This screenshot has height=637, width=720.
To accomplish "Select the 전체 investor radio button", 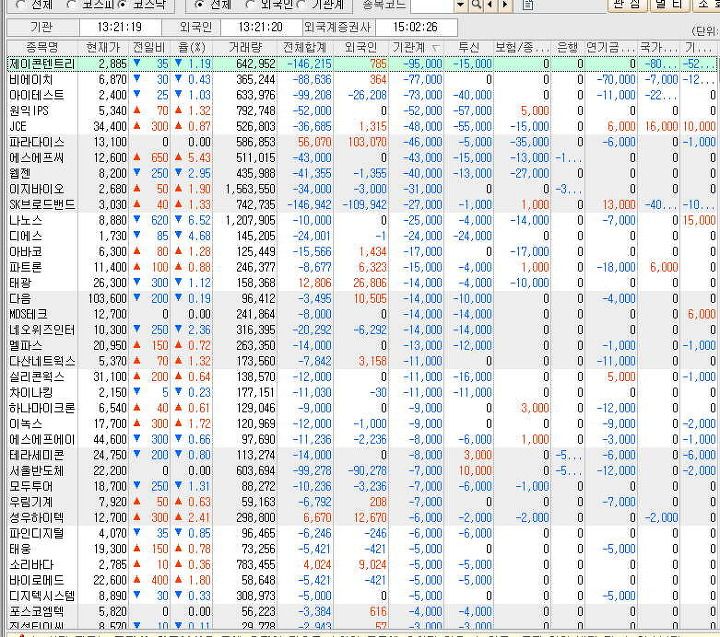I will pos(199,5).
